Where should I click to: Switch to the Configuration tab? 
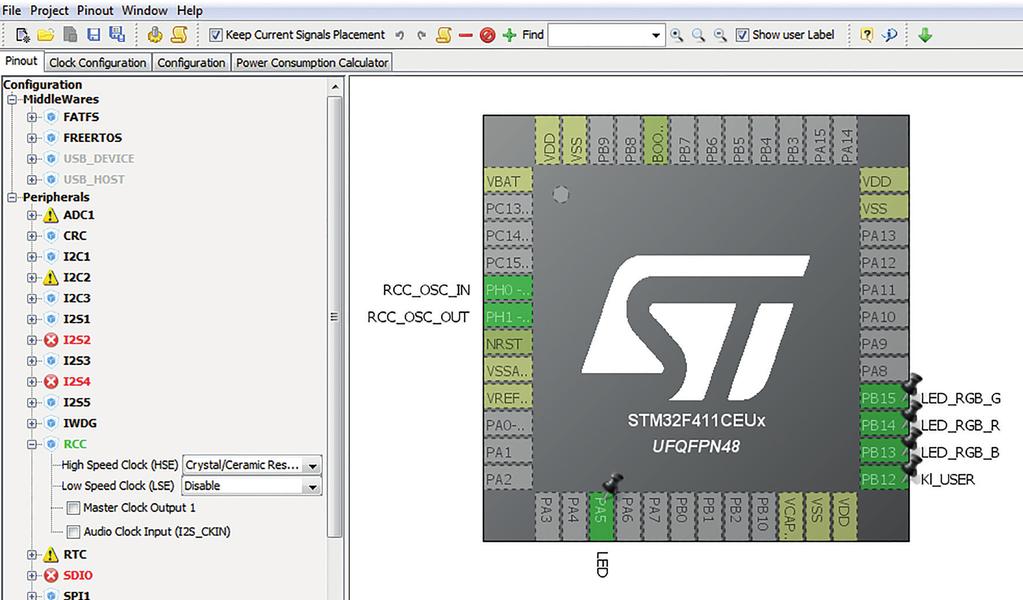tap(191, 63)
